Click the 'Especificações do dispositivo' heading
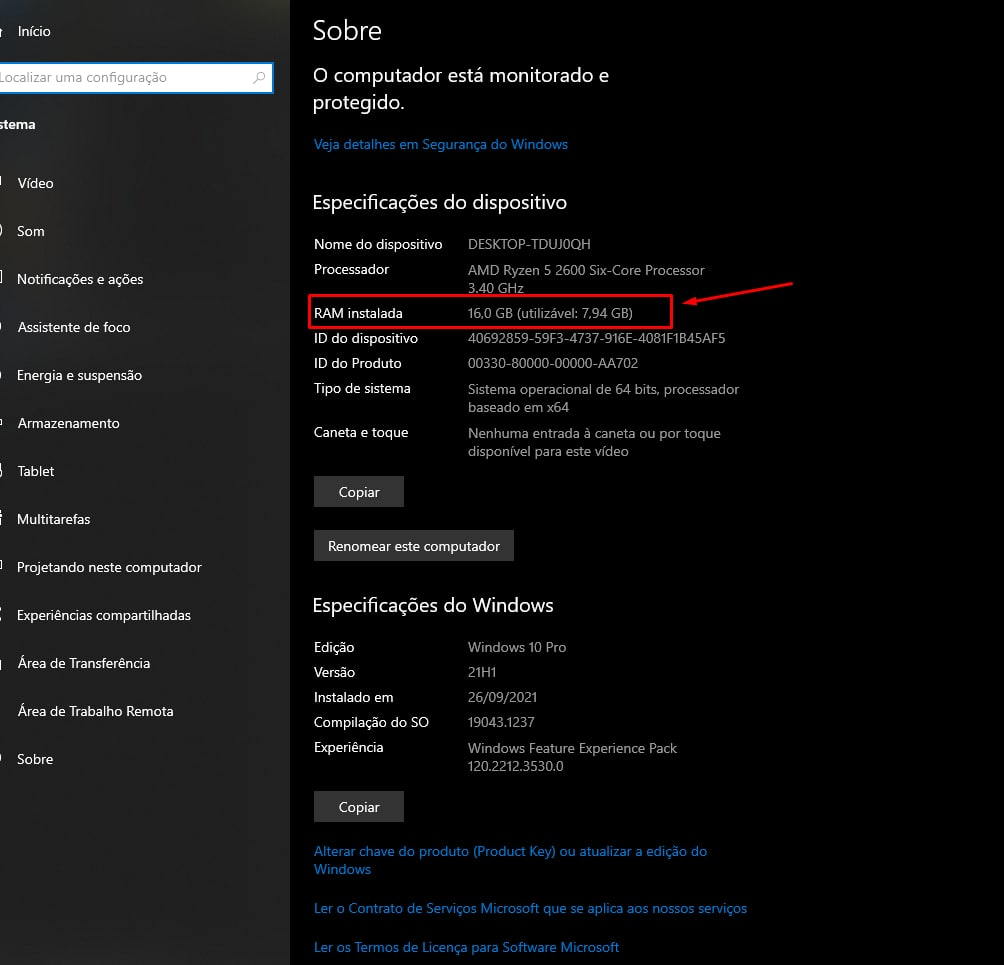 [439, 203]
